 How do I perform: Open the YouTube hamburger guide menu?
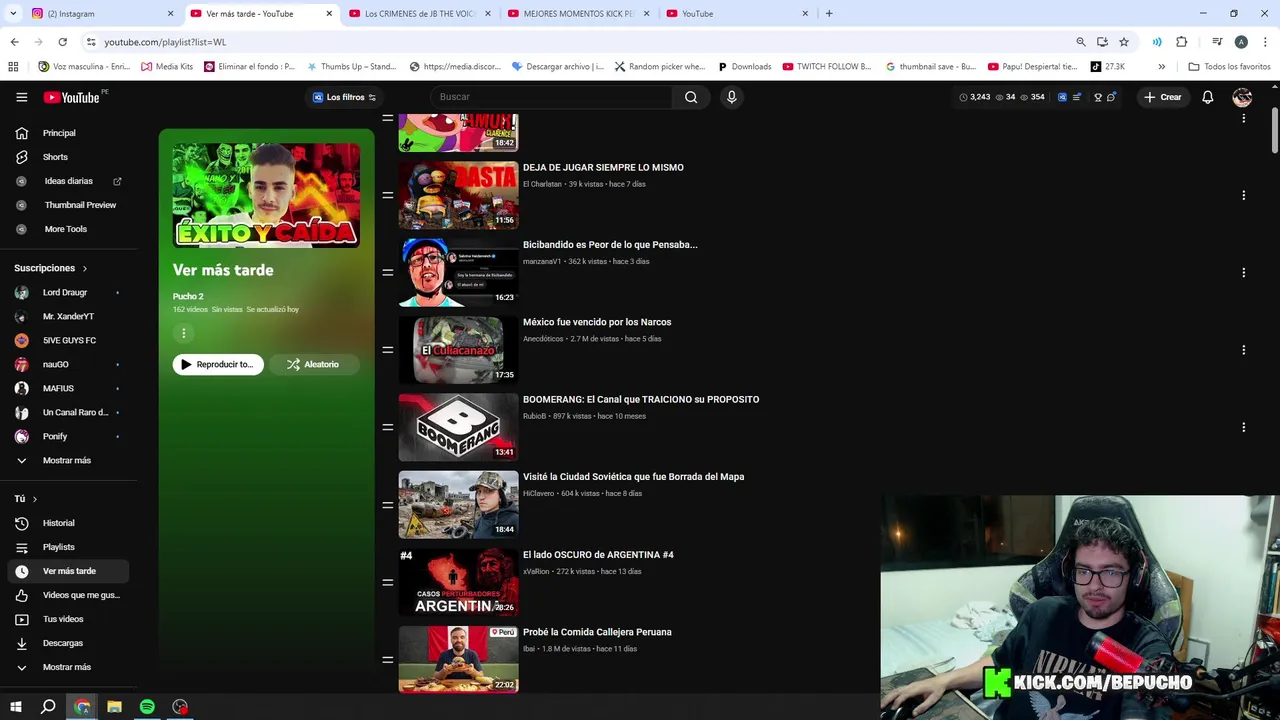pos(21,97)
